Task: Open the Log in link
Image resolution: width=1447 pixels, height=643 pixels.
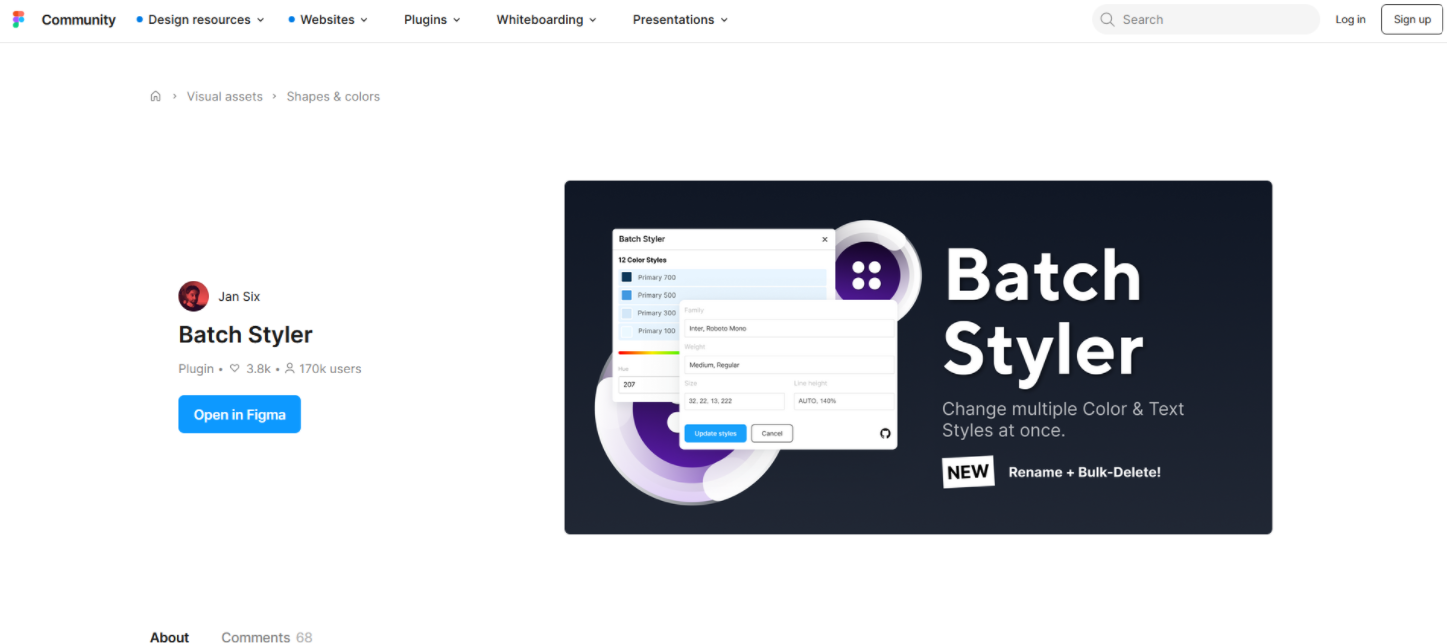Action: pyautogui.click(x=1350, y=20)
